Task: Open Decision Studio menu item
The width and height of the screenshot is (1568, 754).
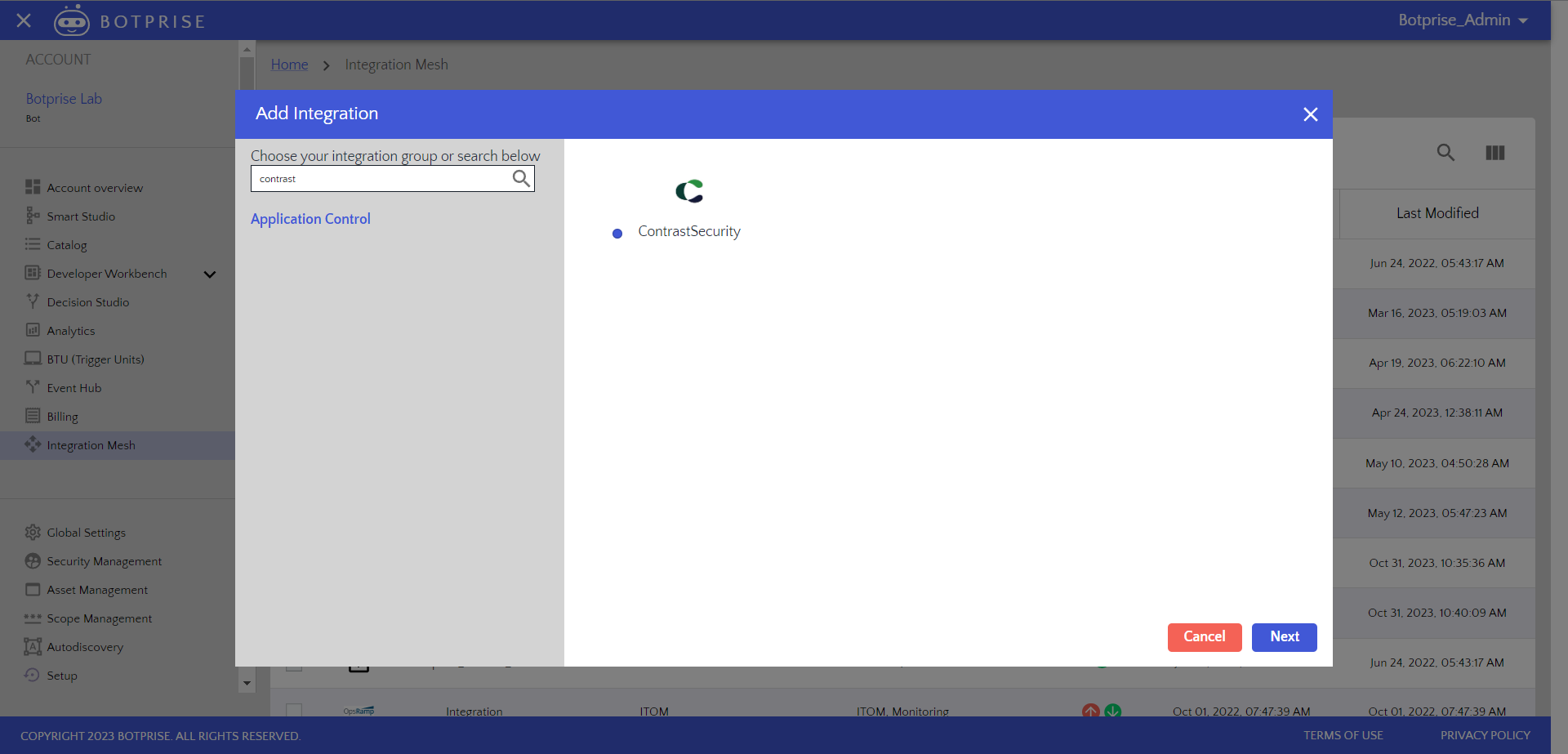Action: [88, 302]
